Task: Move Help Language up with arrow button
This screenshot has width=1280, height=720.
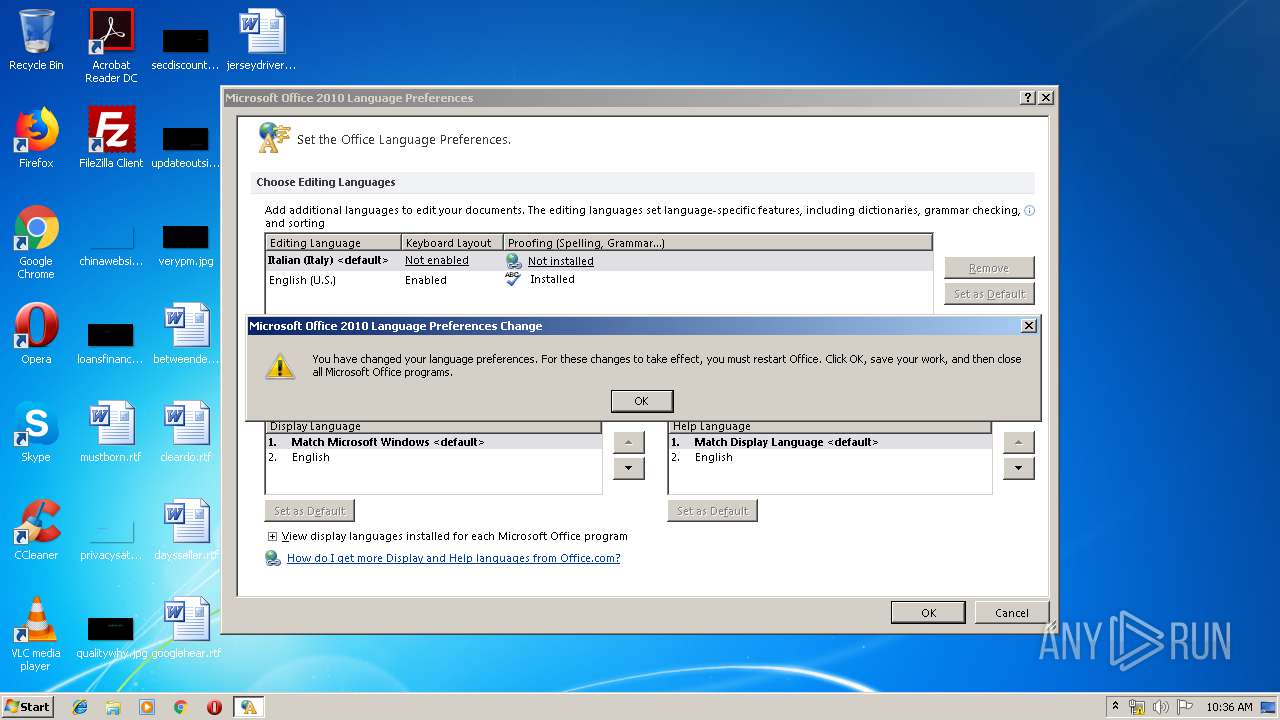Action: point(1018,442)
